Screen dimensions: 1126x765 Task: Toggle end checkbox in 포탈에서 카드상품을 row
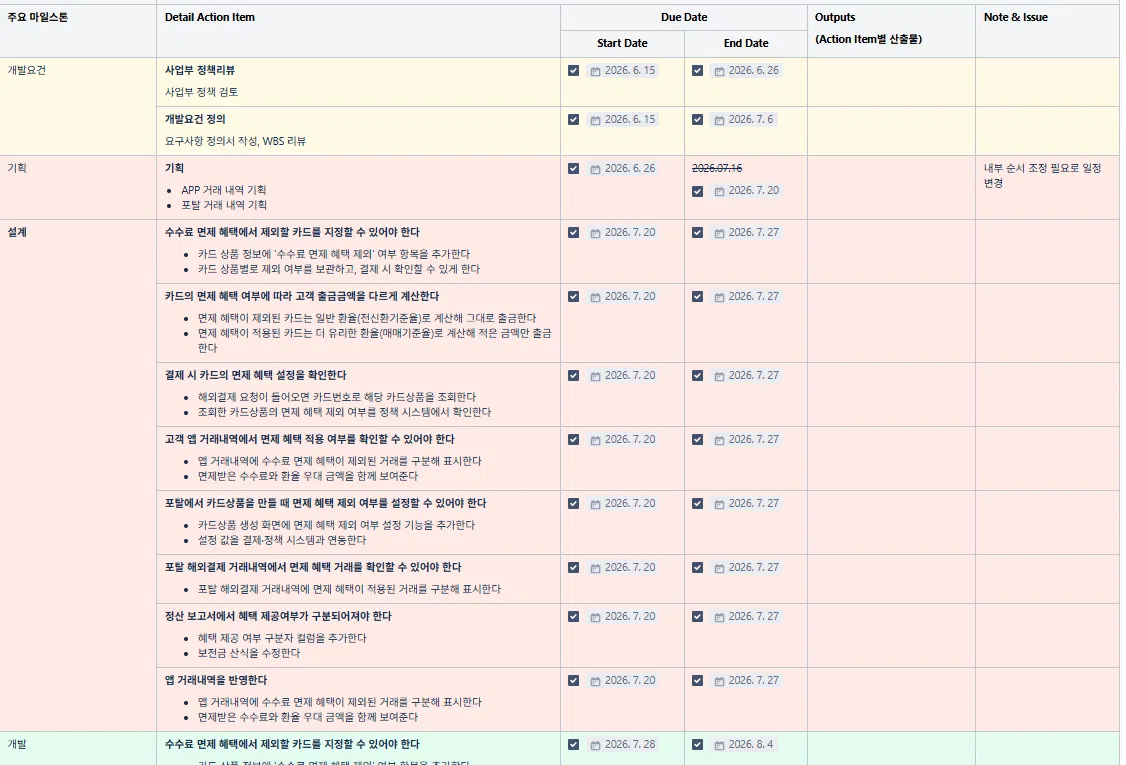pos(697,503)
